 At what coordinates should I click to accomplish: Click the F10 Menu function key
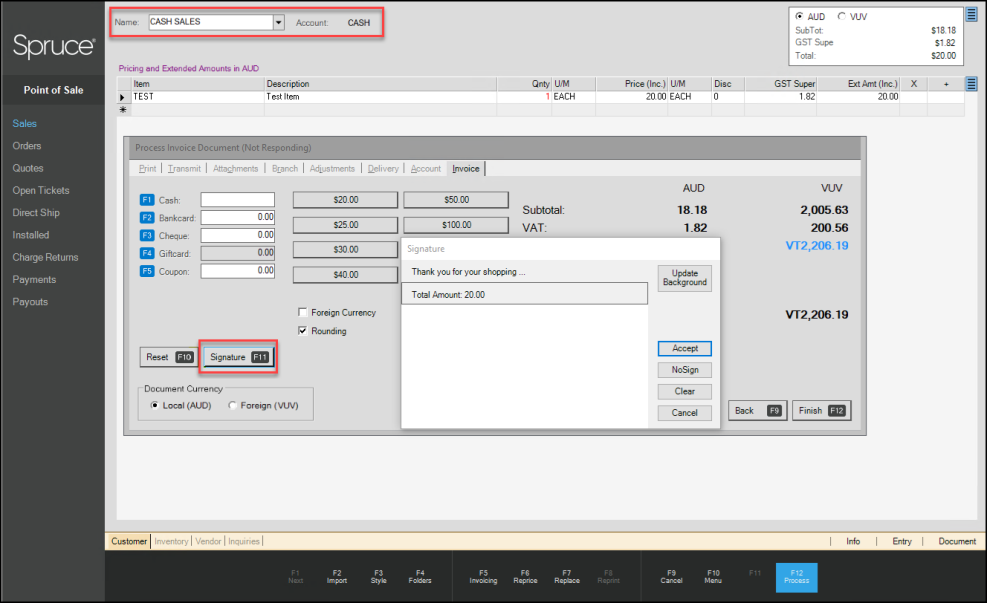(x=713, y=577)
